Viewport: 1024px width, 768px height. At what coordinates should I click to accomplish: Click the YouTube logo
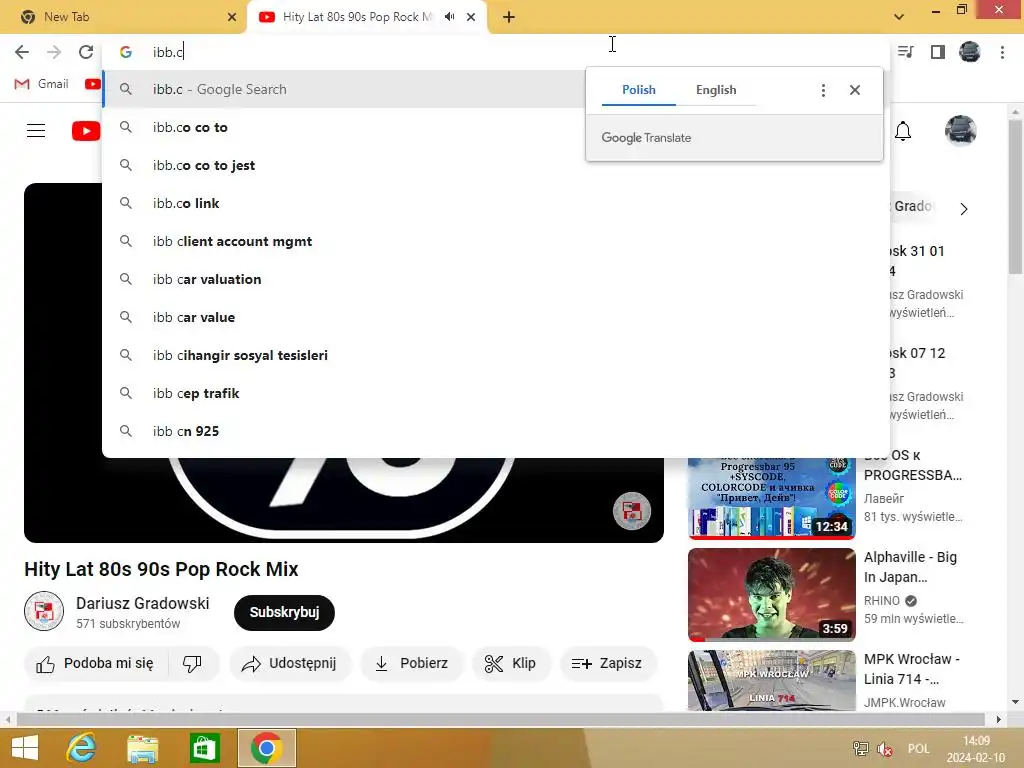tap(86, 131)
